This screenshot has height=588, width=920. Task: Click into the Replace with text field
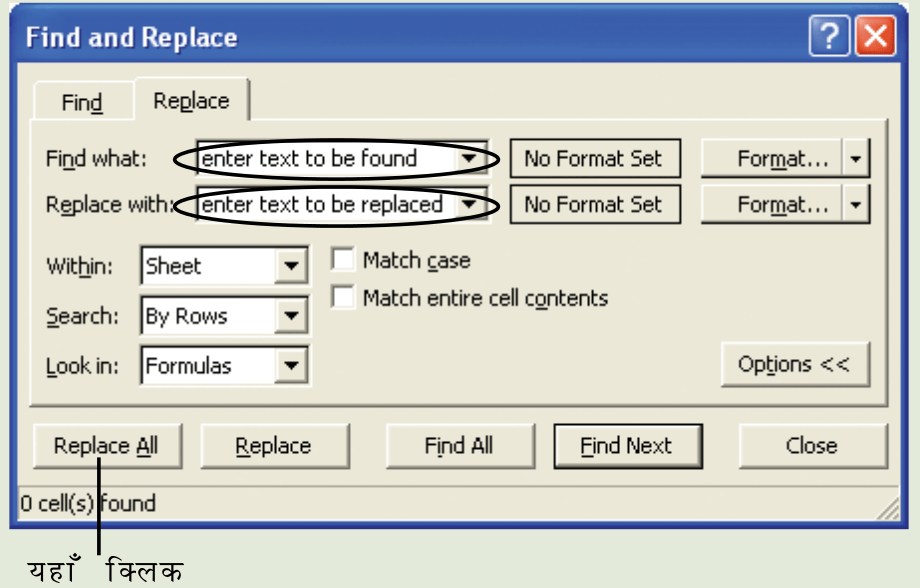pos(327,204)
